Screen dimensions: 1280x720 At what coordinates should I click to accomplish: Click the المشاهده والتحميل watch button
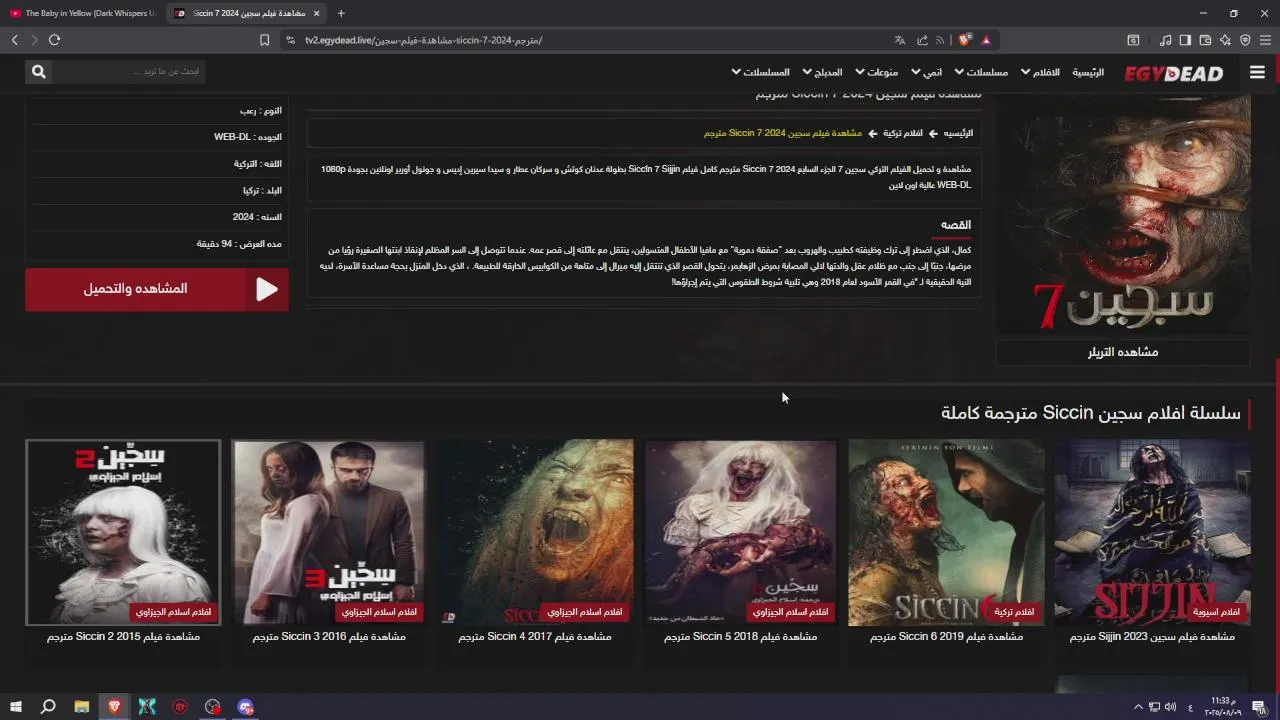[x=157, y=289]
